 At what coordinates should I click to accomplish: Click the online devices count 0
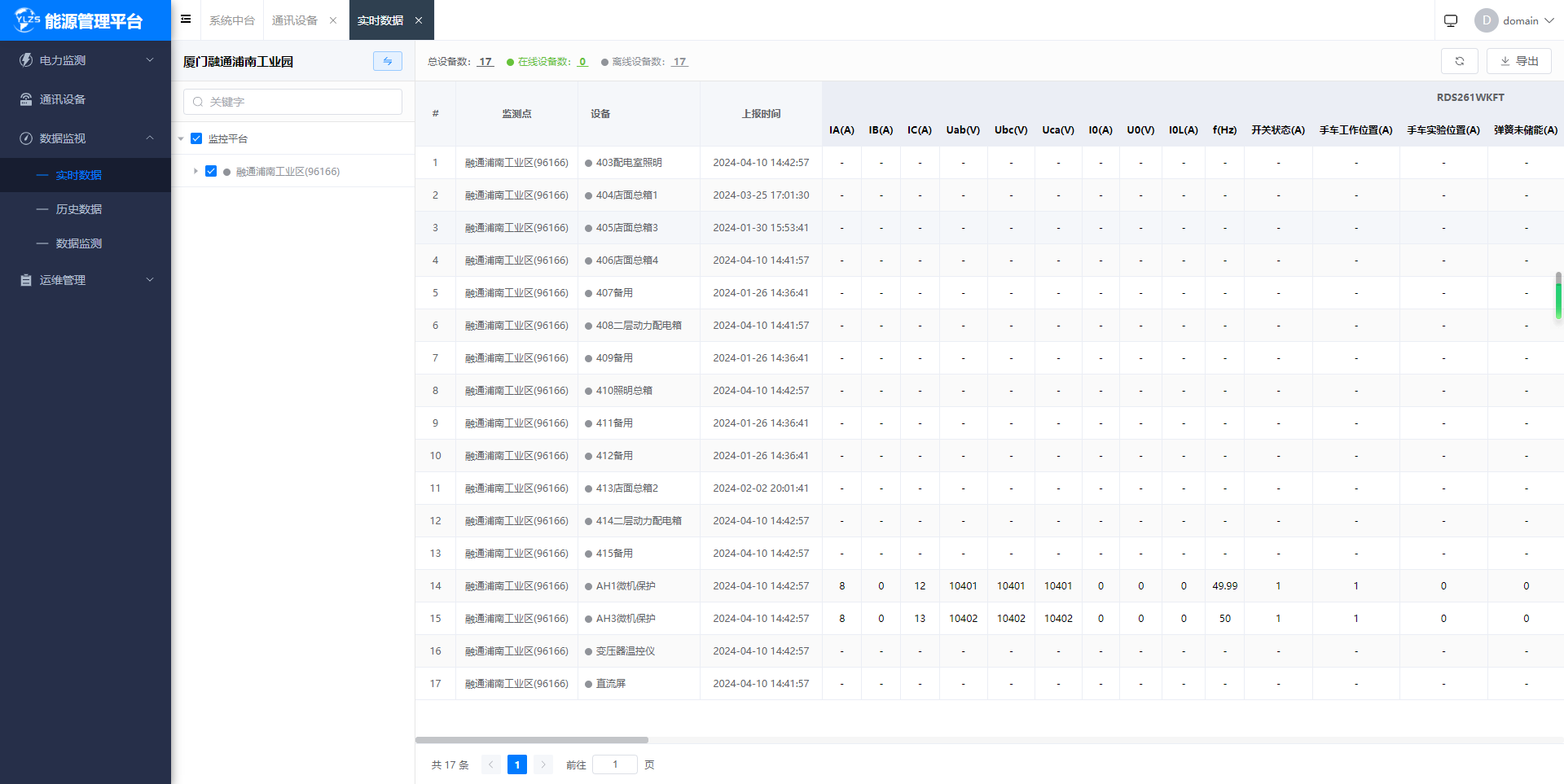pyautogui.click(x=582, y=62)
